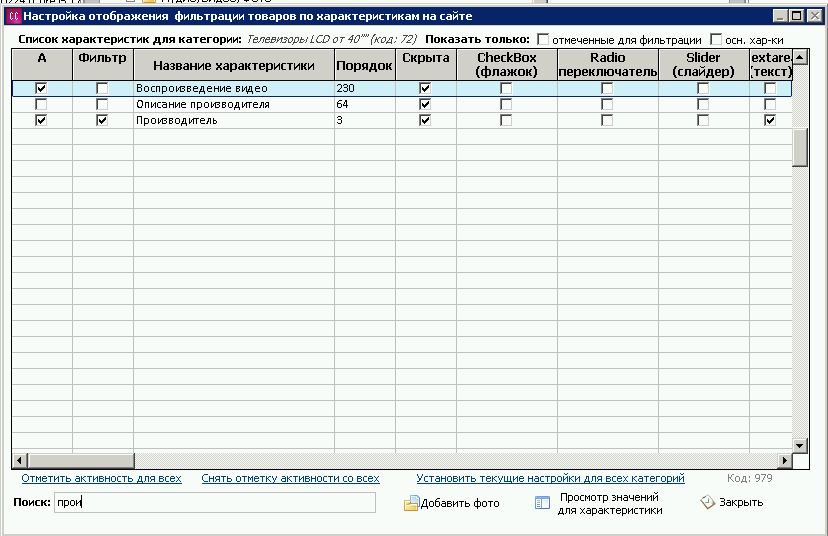The height and width of the screenshot is (536, 828).
Task: Uncheck Скрыта for 'Воспроизведение видео'
Action: coord(425,88)
